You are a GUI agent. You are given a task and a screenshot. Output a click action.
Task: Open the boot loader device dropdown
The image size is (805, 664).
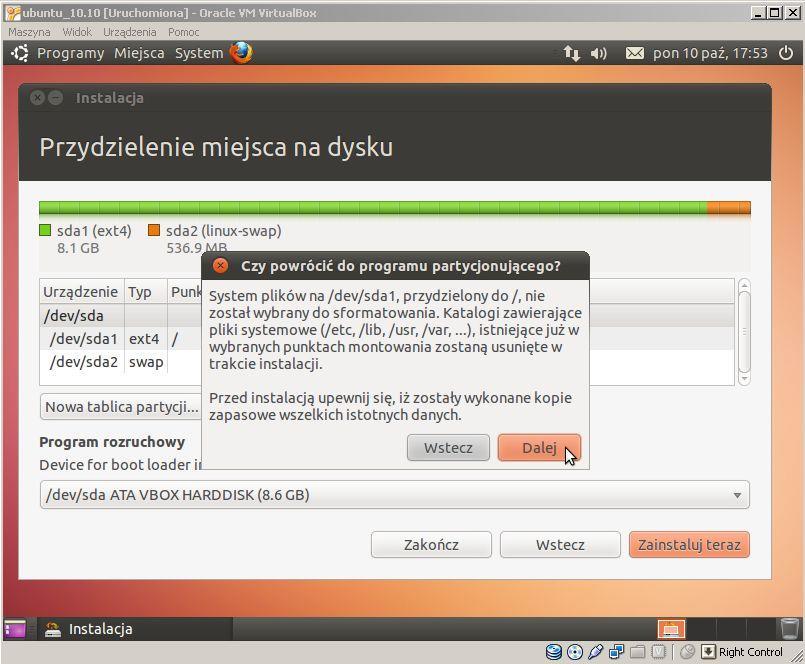point(394,495)
